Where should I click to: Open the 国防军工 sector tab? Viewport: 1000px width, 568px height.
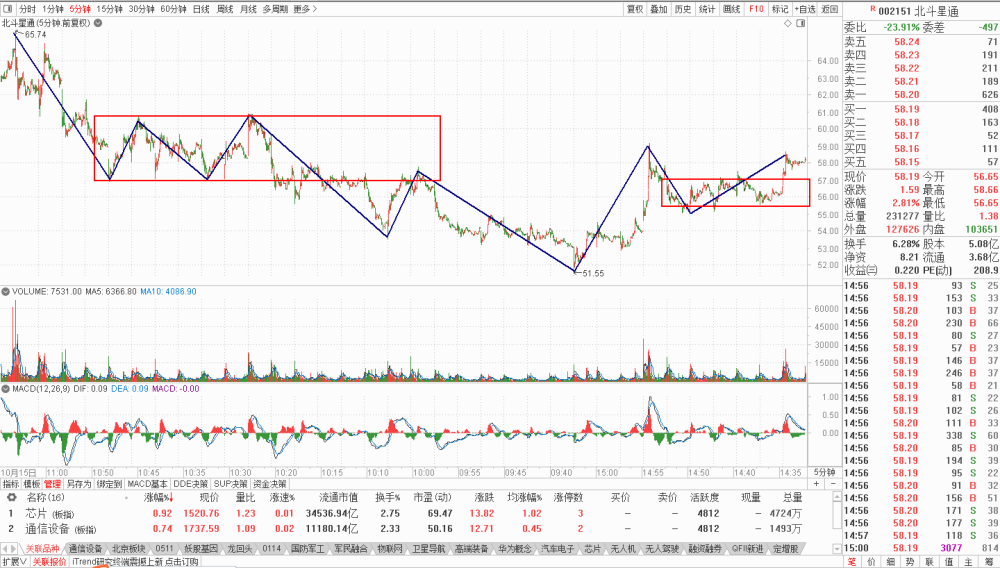click(309, 548)
